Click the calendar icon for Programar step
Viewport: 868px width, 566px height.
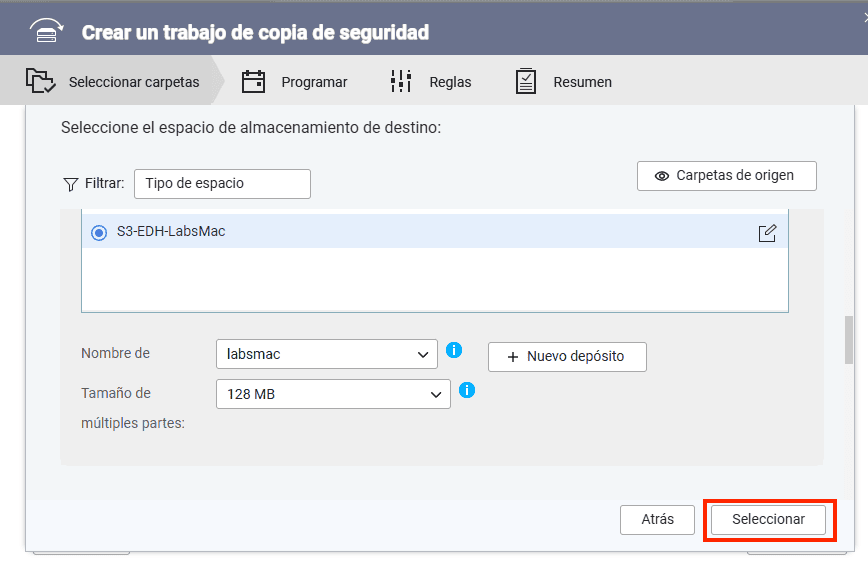[x=254, y=82]
